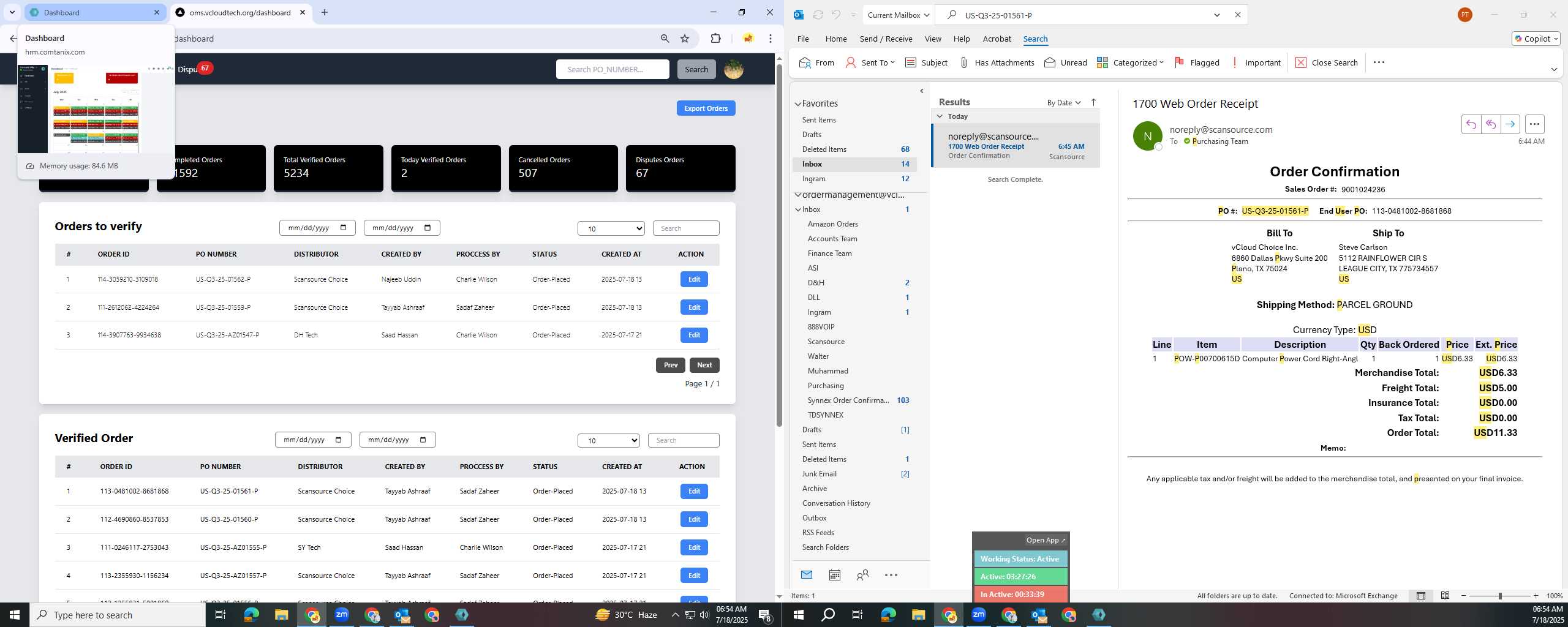Image resolution: width=1568 pixels, height=627 pixels.
Task: Filter search by Subject in Outlook ribbon
Action: 926,62
